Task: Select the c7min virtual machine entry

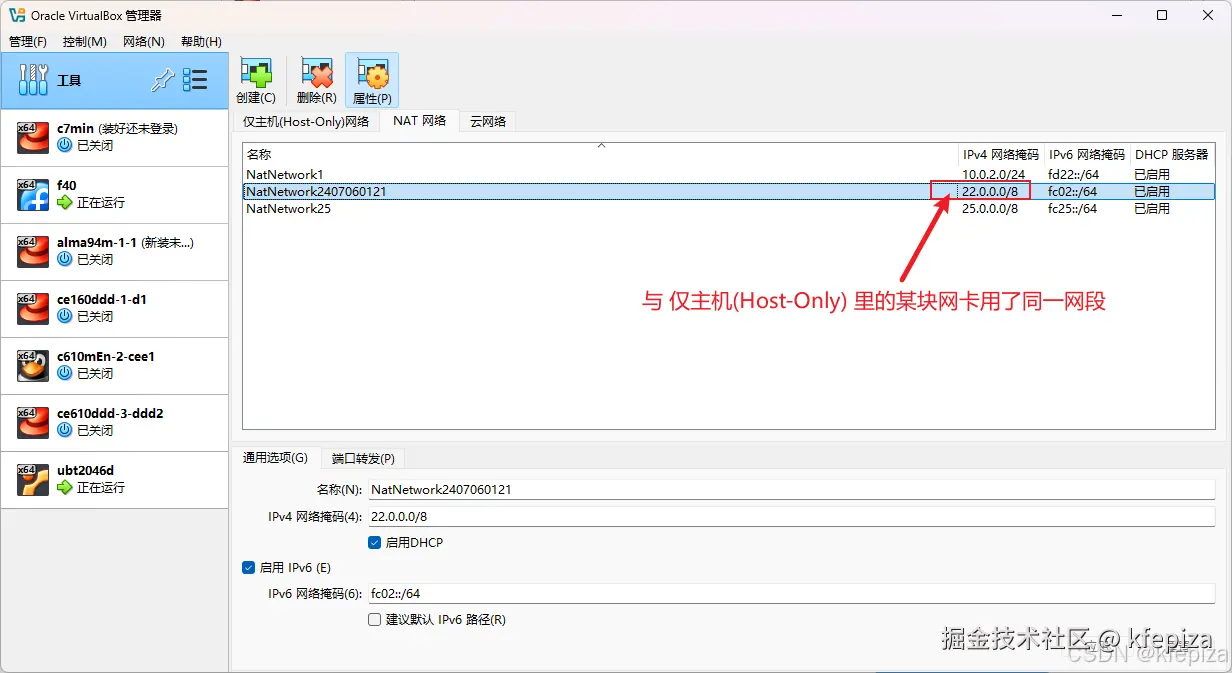Action: tap(115, 138)
